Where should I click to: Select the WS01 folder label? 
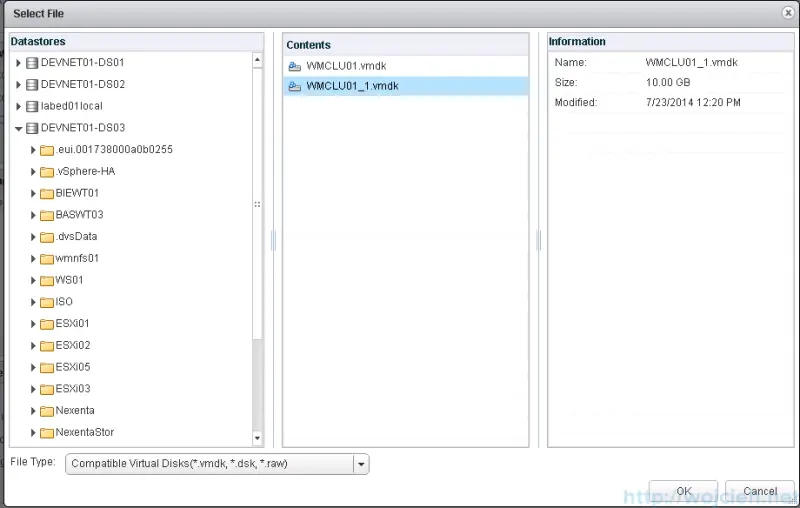pos(69,280)
